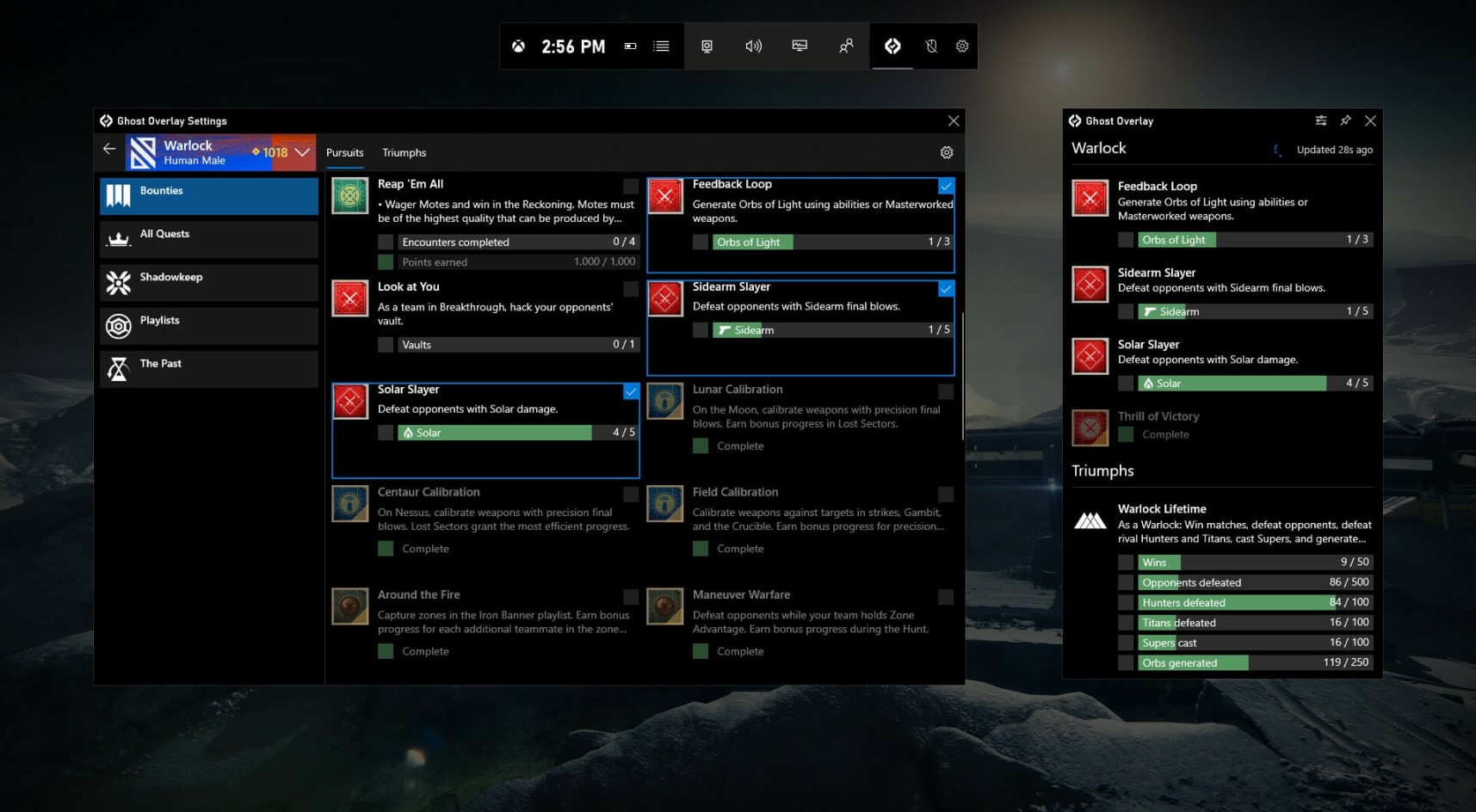Open the Performance monitor widget

(800, 46)
